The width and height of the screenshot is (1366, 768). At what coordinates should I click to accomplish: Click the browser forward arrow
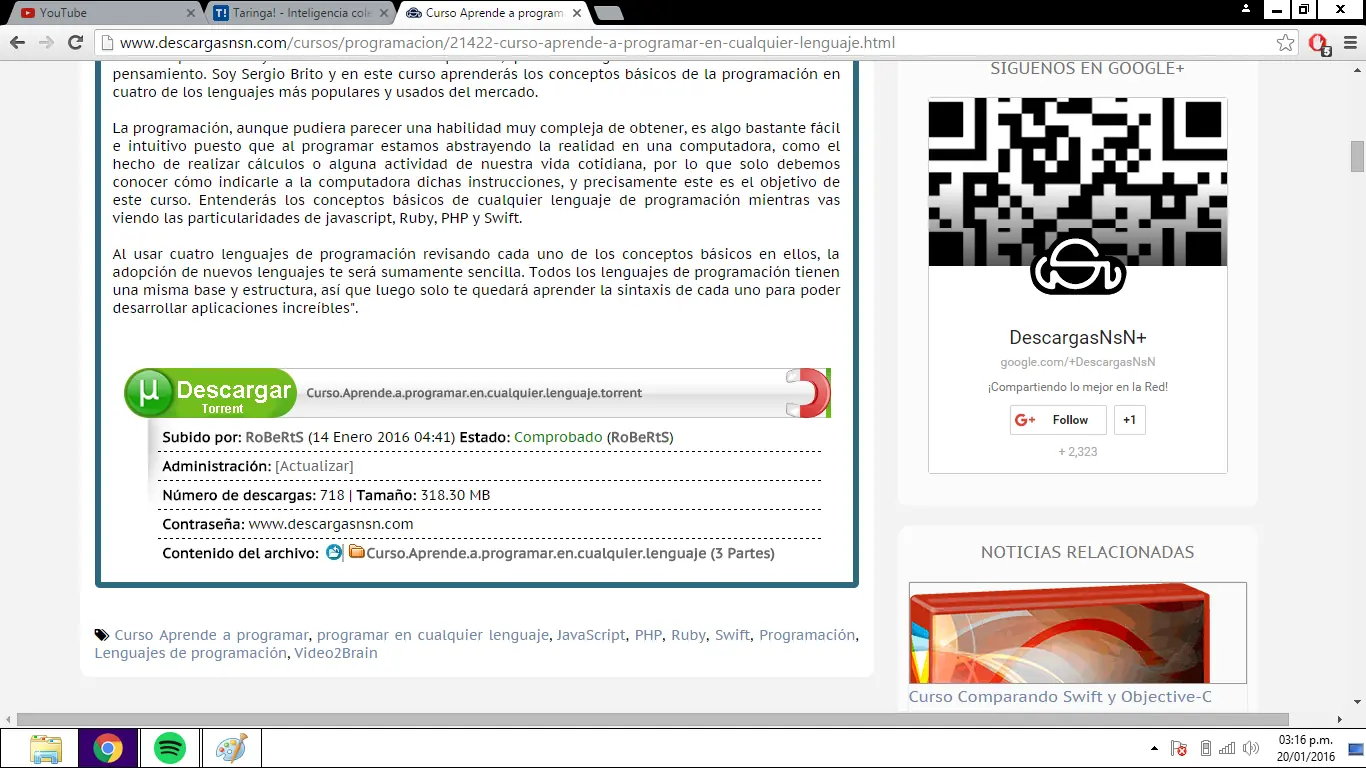pos(46,43)
